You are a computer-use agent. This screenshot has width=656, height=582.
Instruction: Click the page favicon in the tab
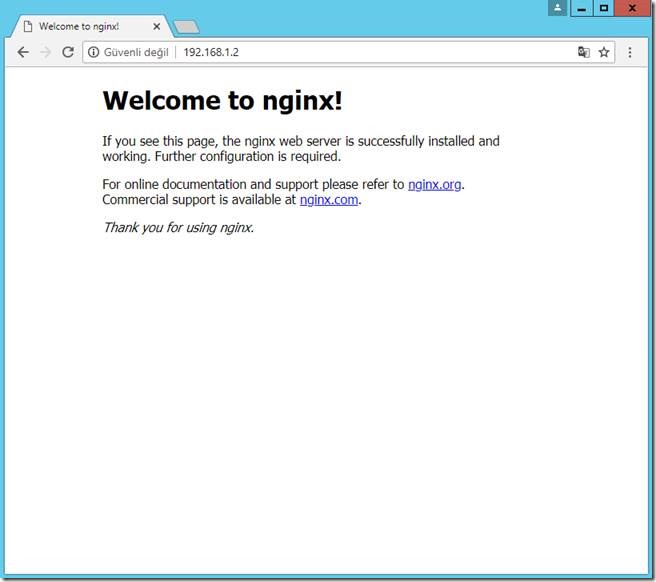(28, 27)
